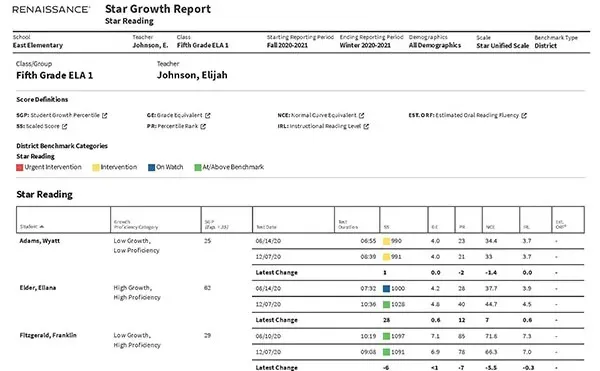Viewport: 600px width, 371px height.
Task: Click green swatch beside score 1097
Action: coord(386,337)
